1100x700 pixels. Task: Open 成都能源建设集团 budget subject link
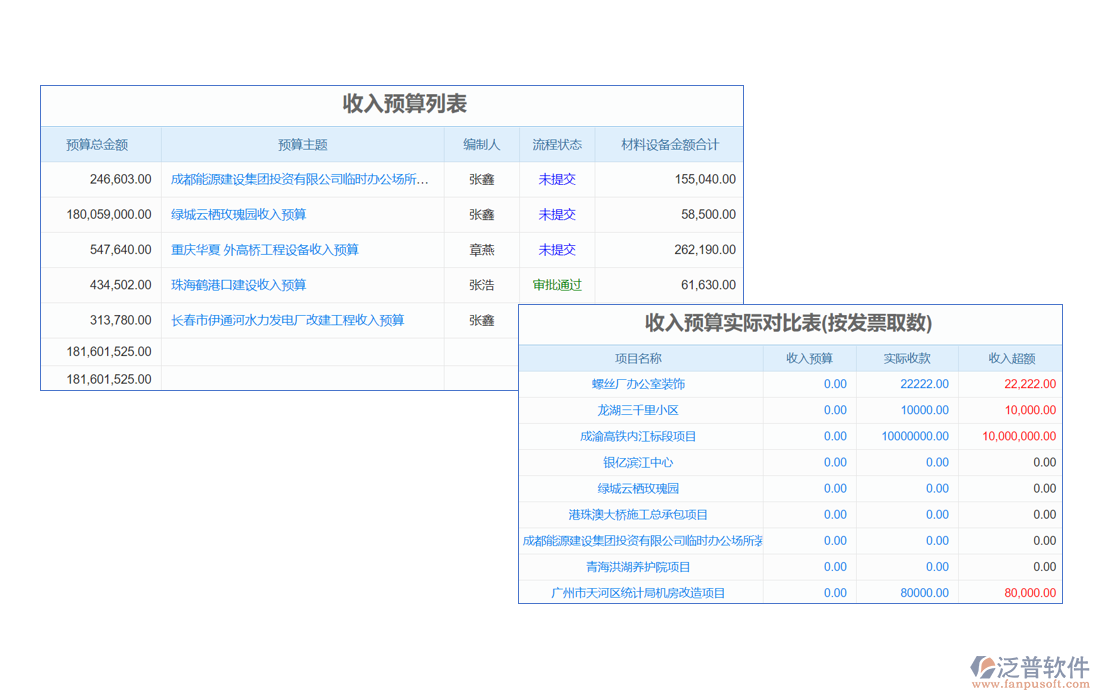tap(300, 180)
